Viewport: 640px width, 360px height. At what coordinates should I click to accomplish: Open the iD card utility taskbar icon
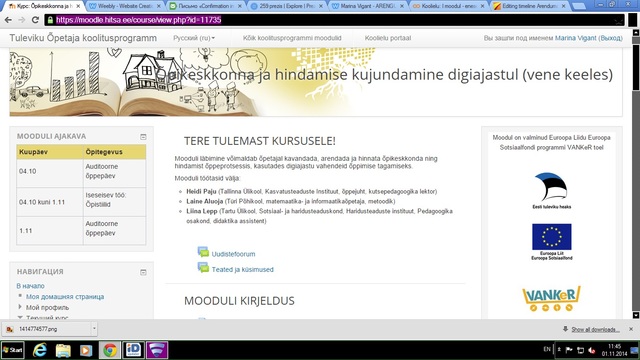coord(133,350)
